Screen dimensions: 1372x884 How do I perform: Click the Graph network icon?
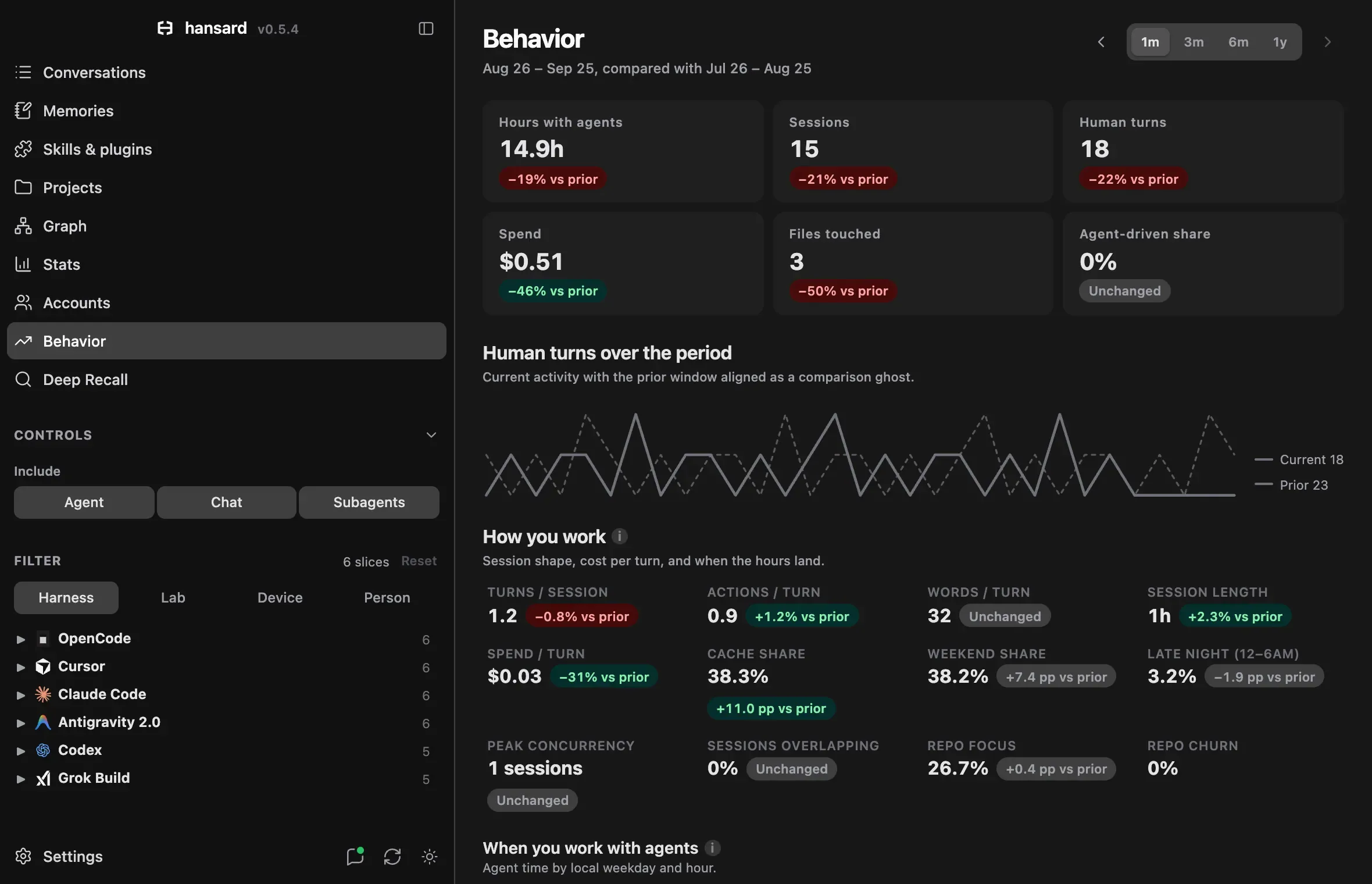(23, 226)
